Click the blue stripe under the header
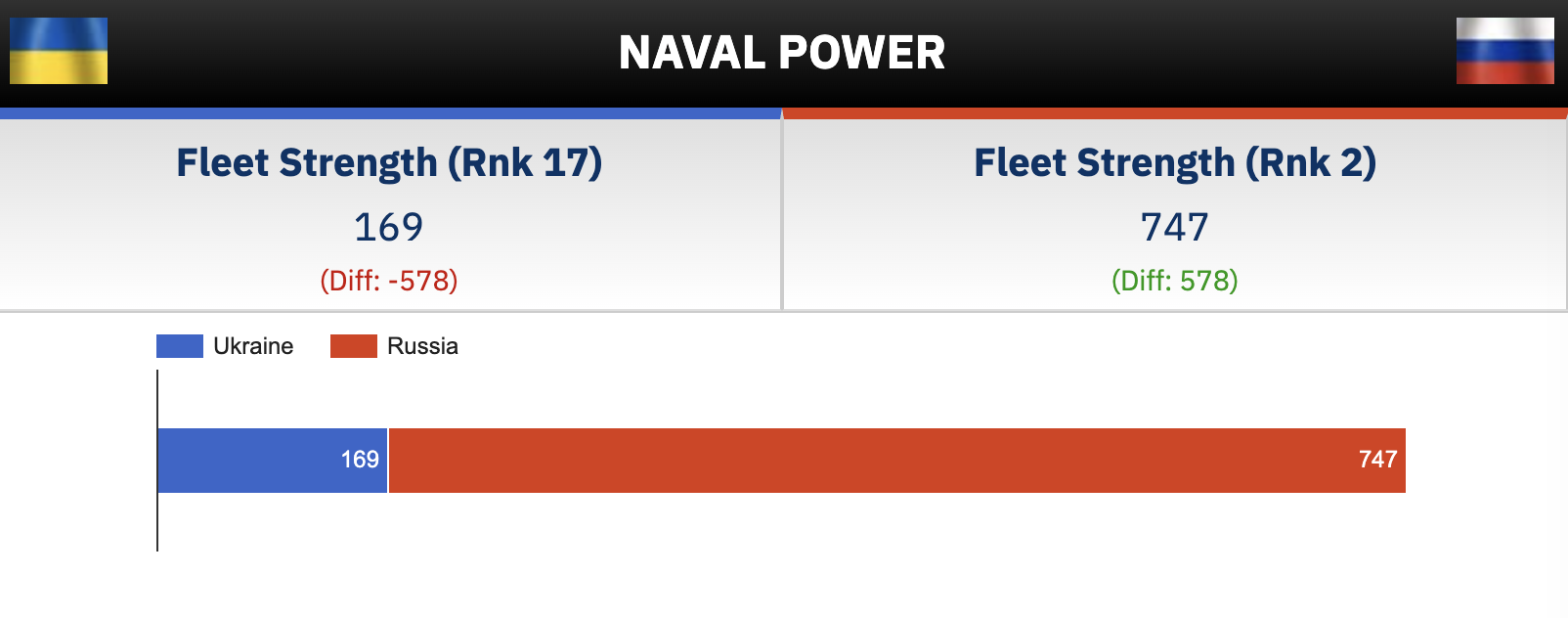 (391, 113)
